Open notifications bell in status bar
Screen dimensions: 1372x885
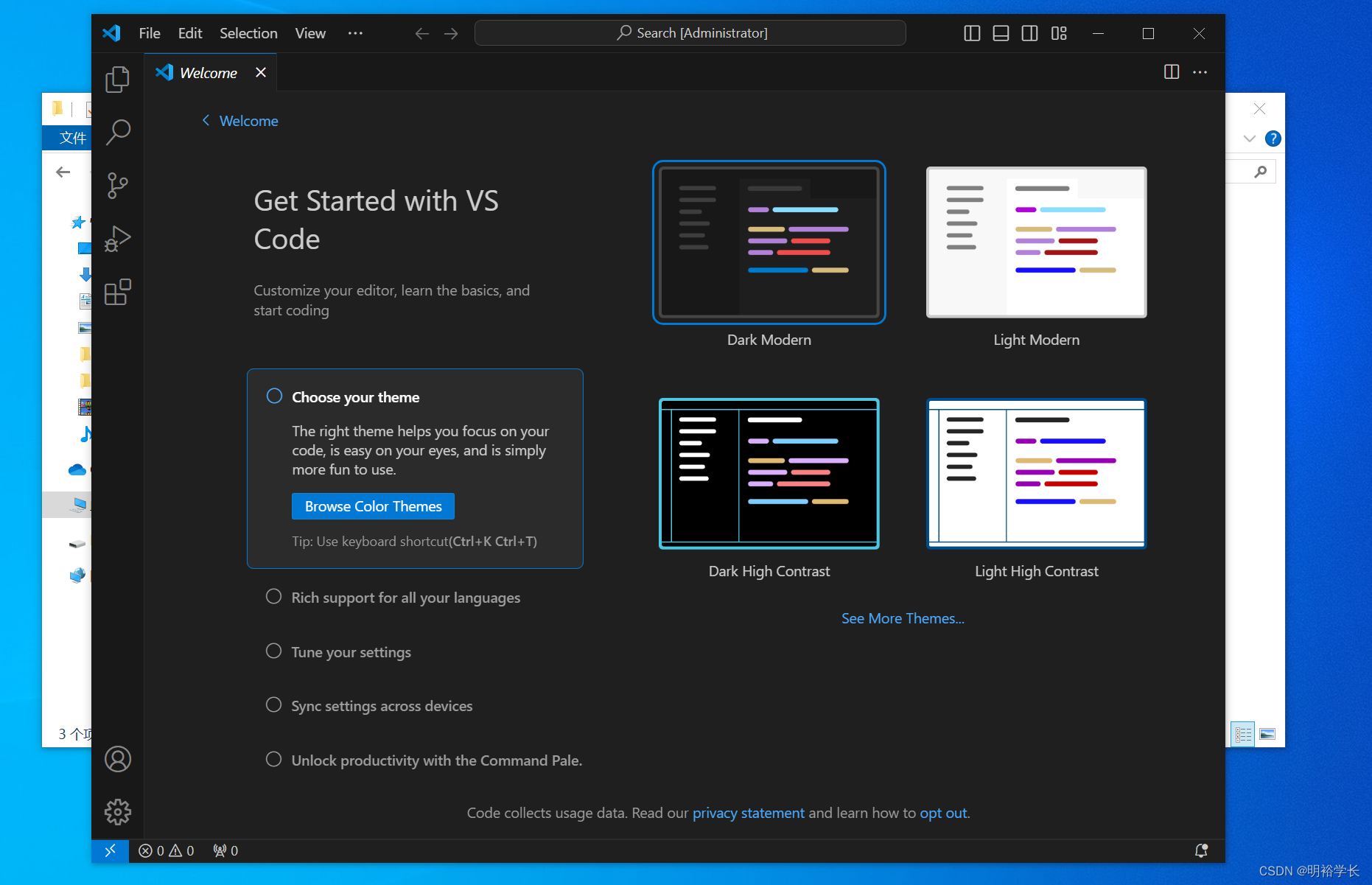[x=1201, y=851]
